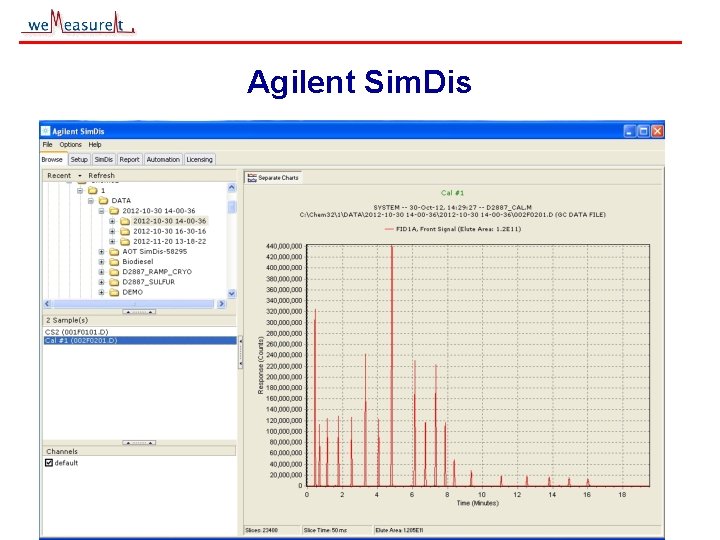Select the sample Cal #1 (002F0201.D)

(140, 340)
